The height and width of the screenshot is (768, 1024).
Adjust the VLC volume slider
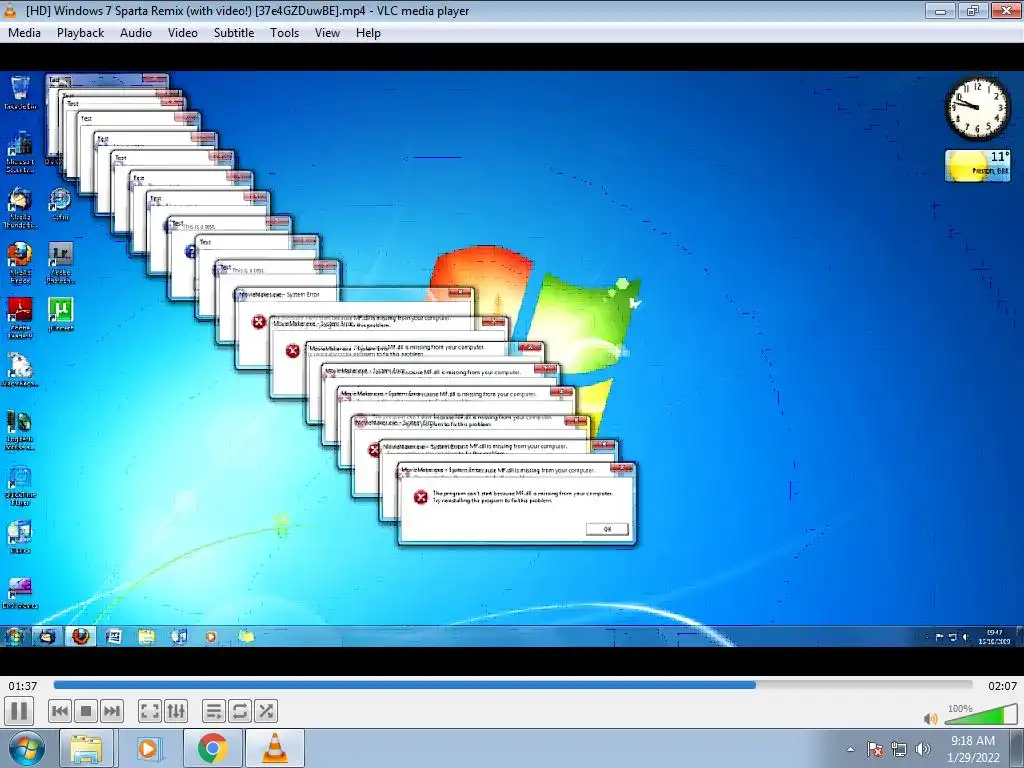(981, 715)
